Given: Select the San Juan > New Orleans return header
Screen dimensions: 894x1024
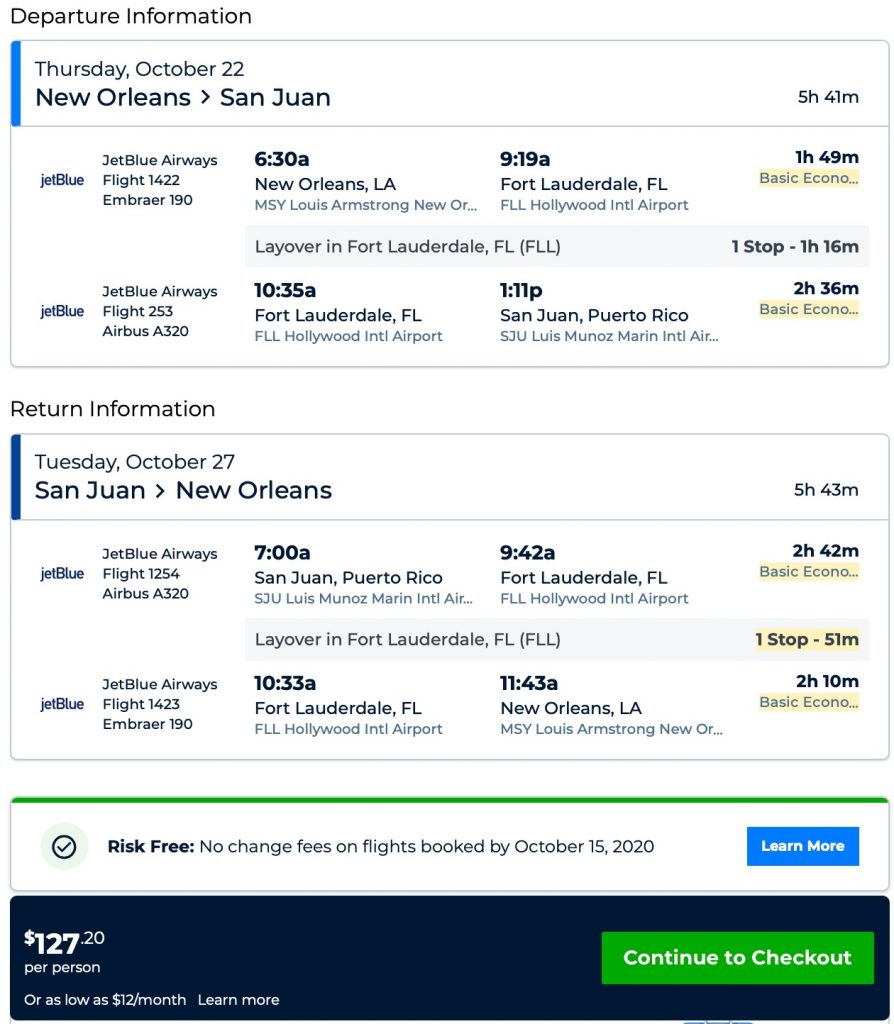Looking at the screenshot, I should [x=183, y=490].
